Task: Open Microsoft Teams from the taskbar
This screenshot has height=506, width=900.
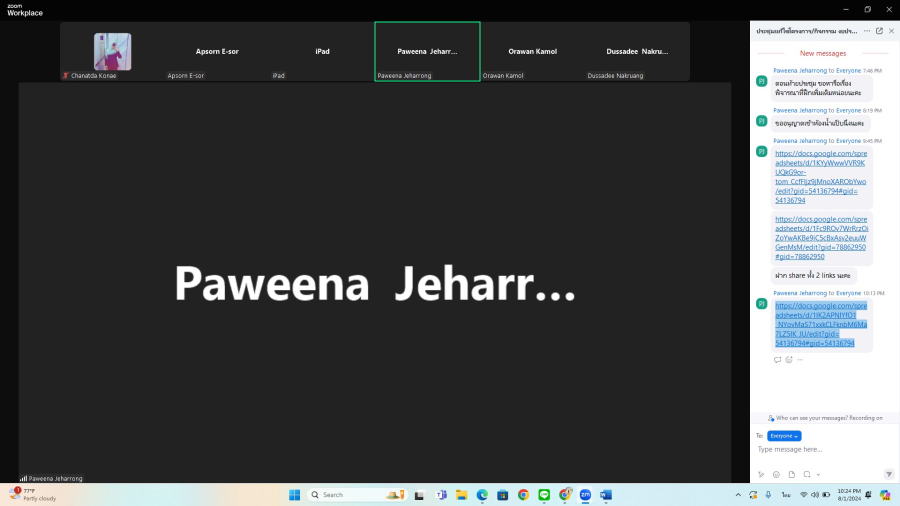Action: coord(441,495)
